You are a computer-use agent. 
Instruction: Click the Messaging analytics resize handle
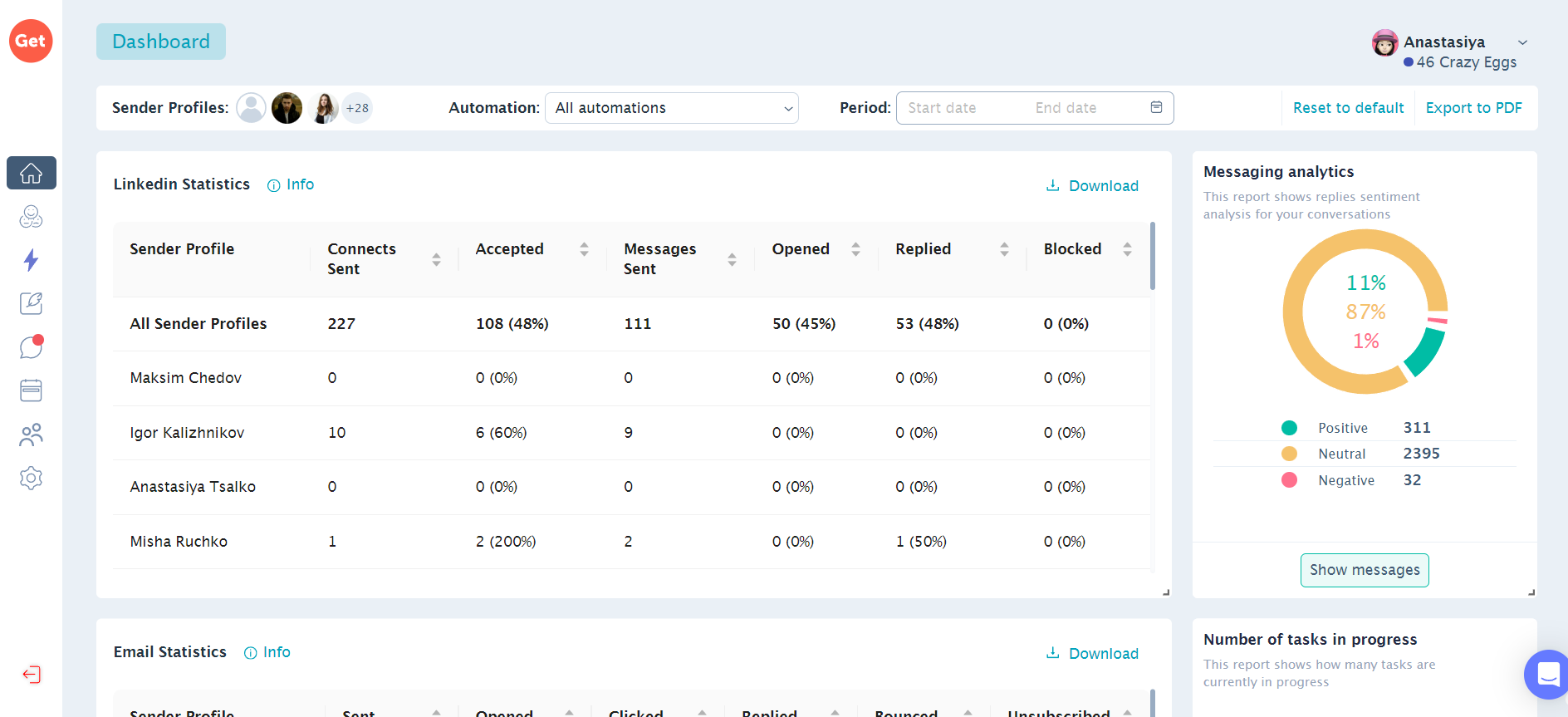(x=1531, y=592)
